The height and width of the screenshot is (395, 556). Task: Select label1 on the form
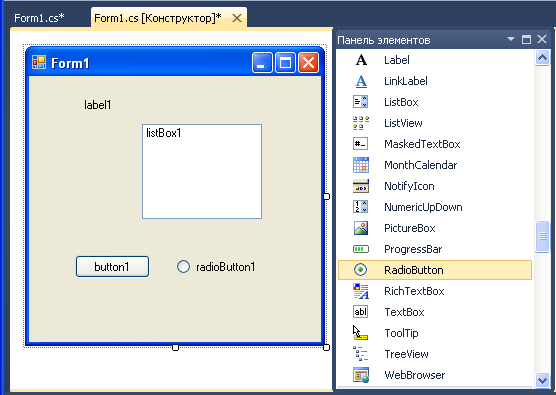point(98,105)
